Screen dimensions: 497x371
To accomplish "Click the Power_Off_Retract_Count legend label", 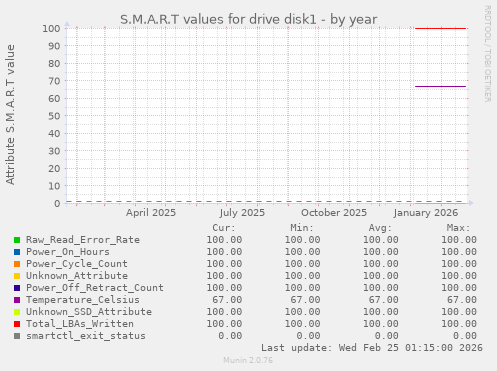I will coord(95,288).
